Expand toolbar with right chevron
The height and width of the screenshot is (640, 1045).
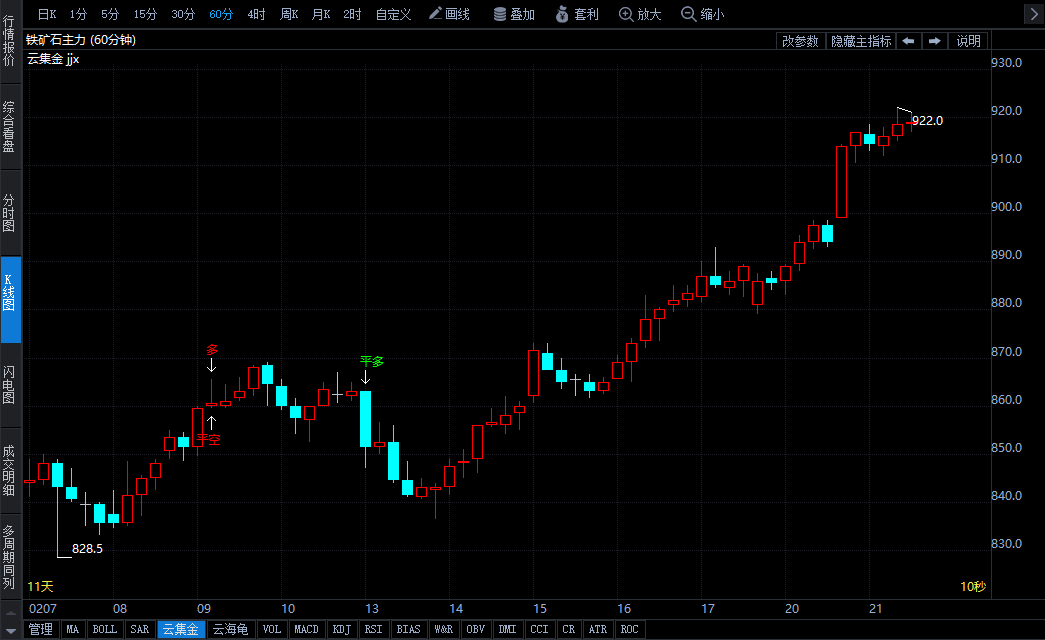pyautogui.click(x=1033, y=14)
